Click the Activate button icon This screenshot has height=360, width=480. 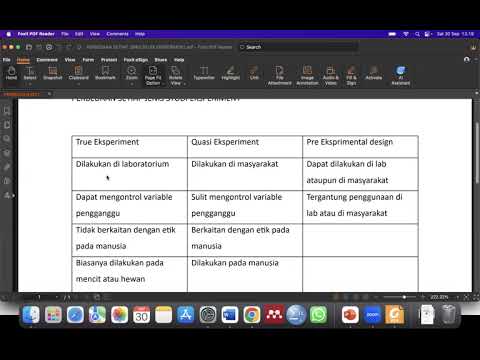point(373,73)
